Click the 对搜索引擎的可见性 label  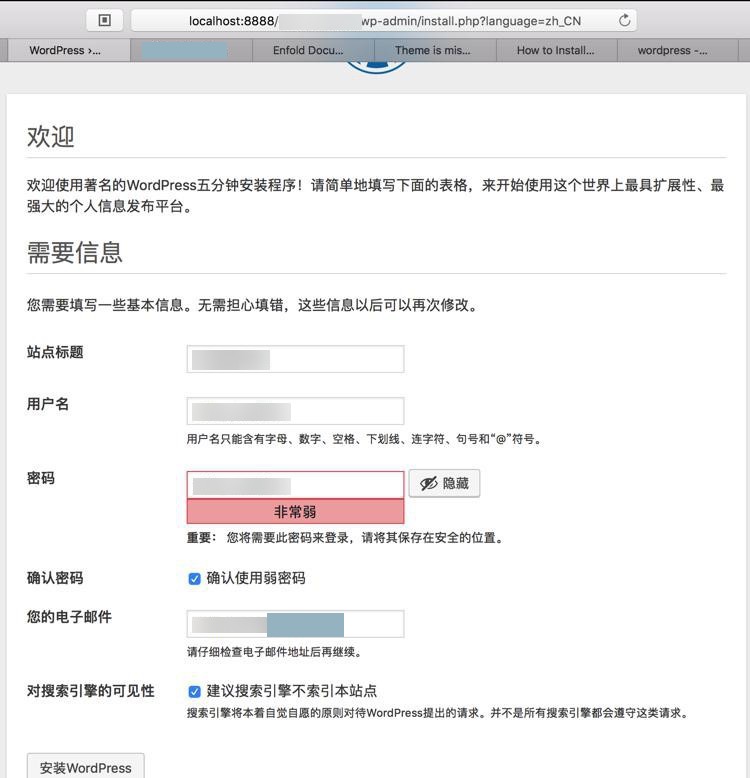point(91,691)
